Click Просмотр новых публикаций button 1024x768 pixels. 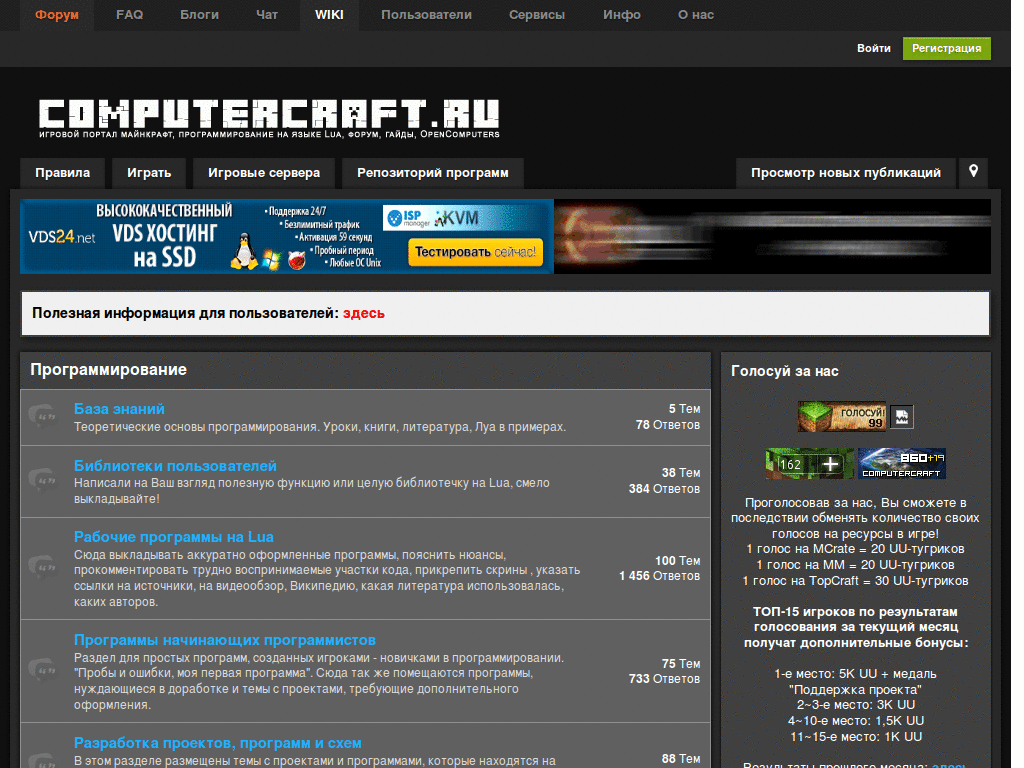[x=846, y=173]
